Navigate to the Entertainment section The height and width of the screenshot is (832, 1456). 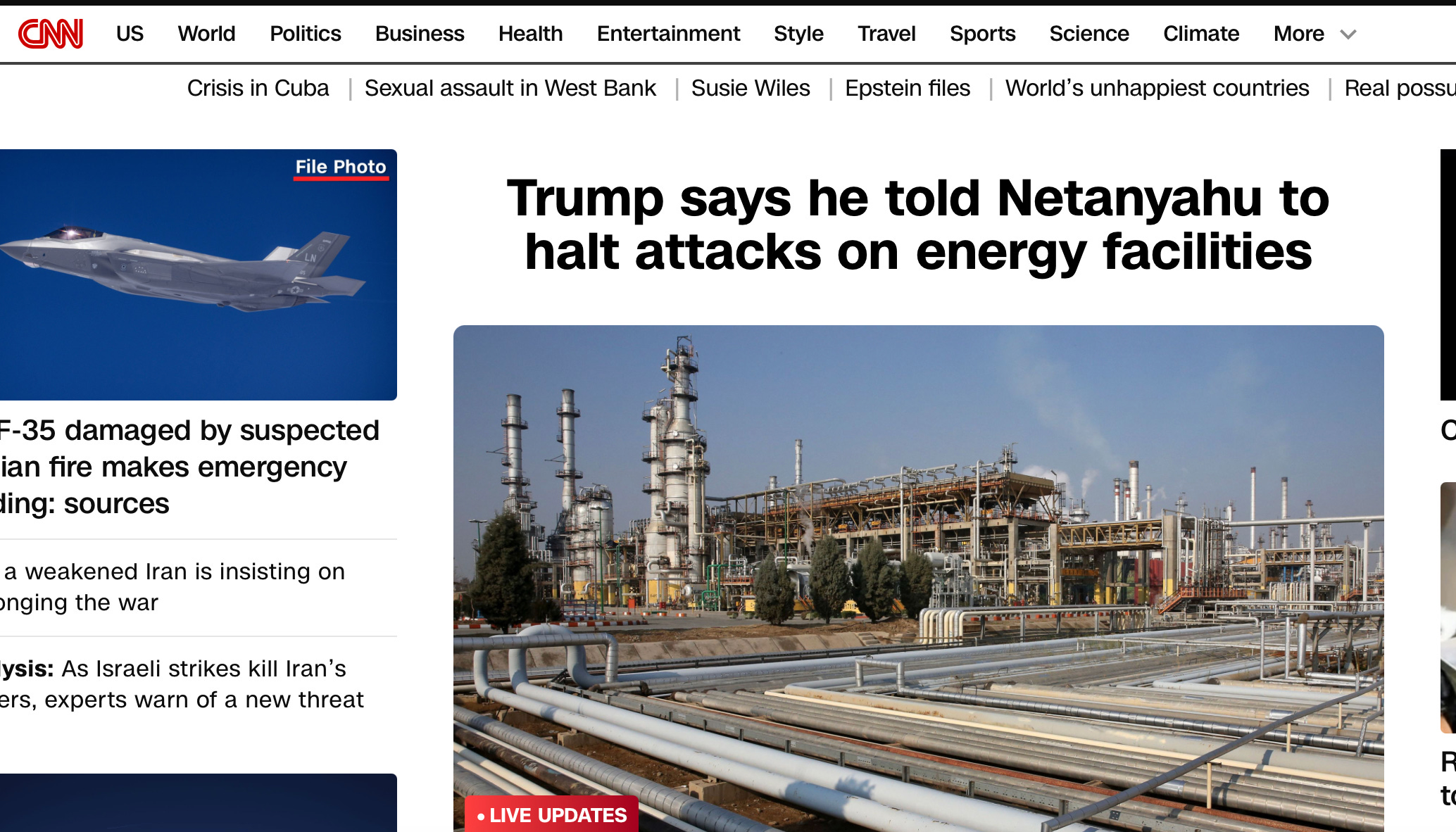668,34
